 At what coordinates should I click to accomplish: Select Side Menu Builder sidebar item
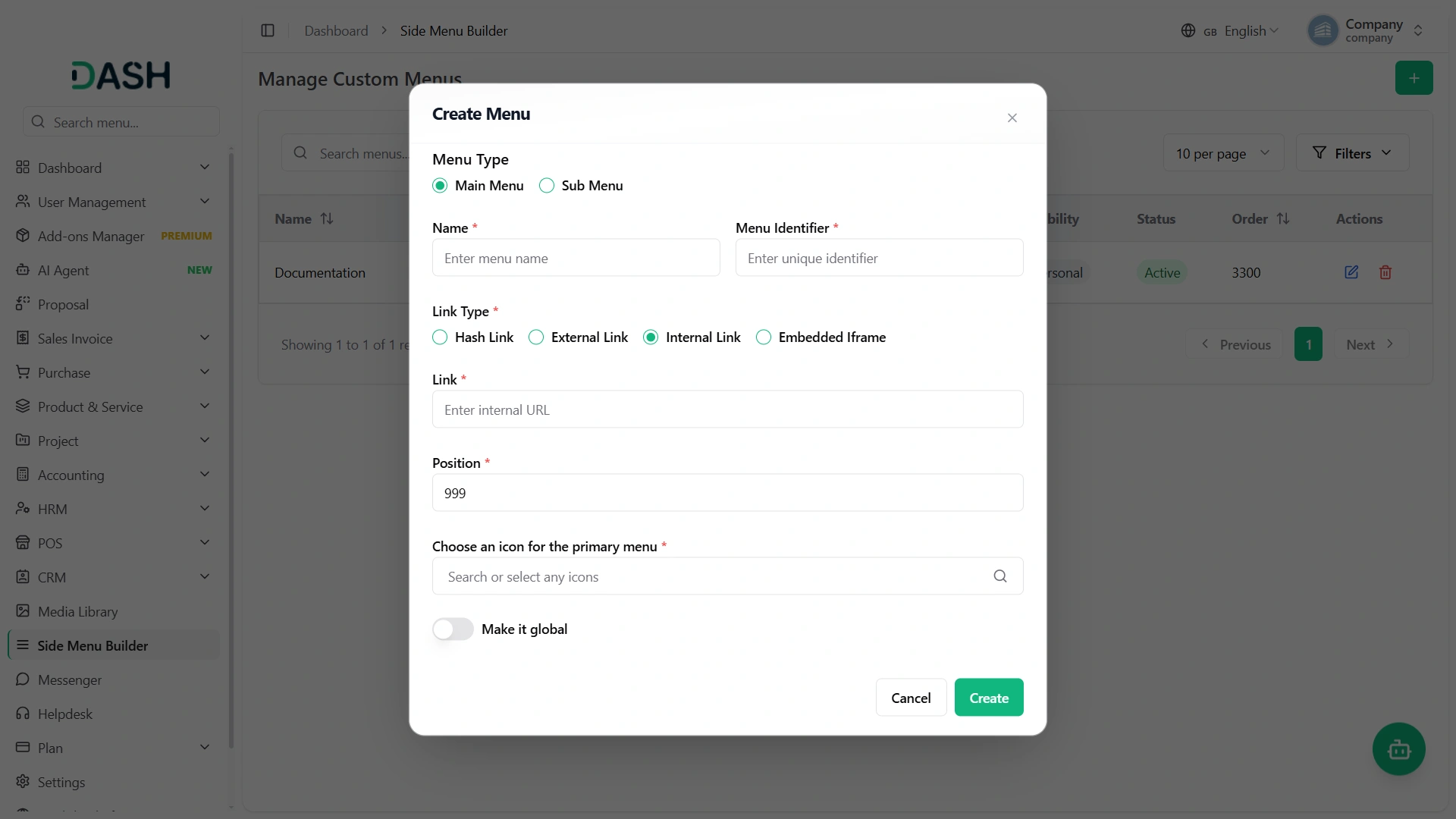tap(114, 645)
